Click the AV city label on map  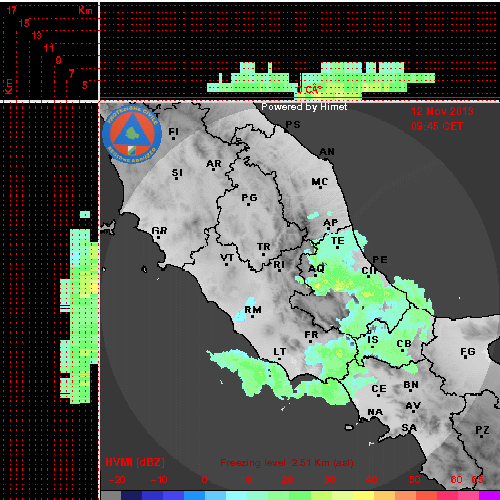413,406
